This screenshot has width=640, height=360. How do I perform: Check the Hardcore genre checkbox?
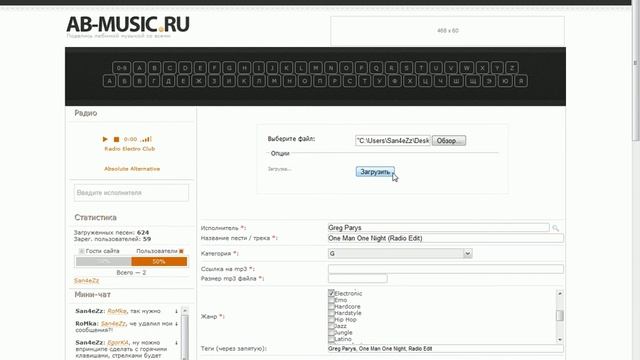coord(331,306)
